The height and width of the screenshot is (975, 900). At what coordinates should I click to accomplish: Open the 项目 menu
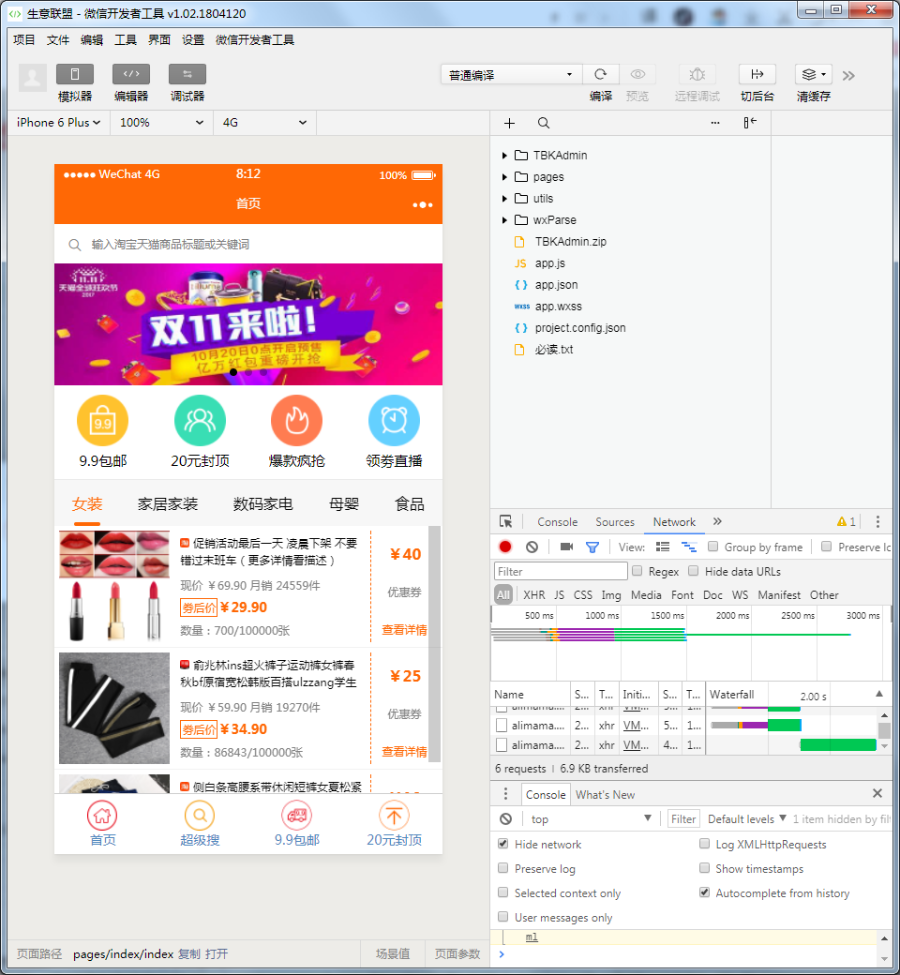coord(24,40)
